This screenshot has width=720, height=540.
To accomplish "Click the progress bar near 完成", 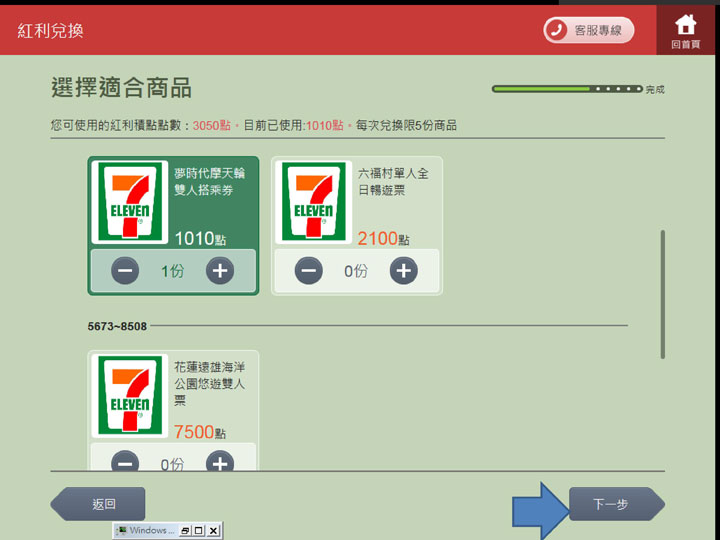I will coord(567,89).
